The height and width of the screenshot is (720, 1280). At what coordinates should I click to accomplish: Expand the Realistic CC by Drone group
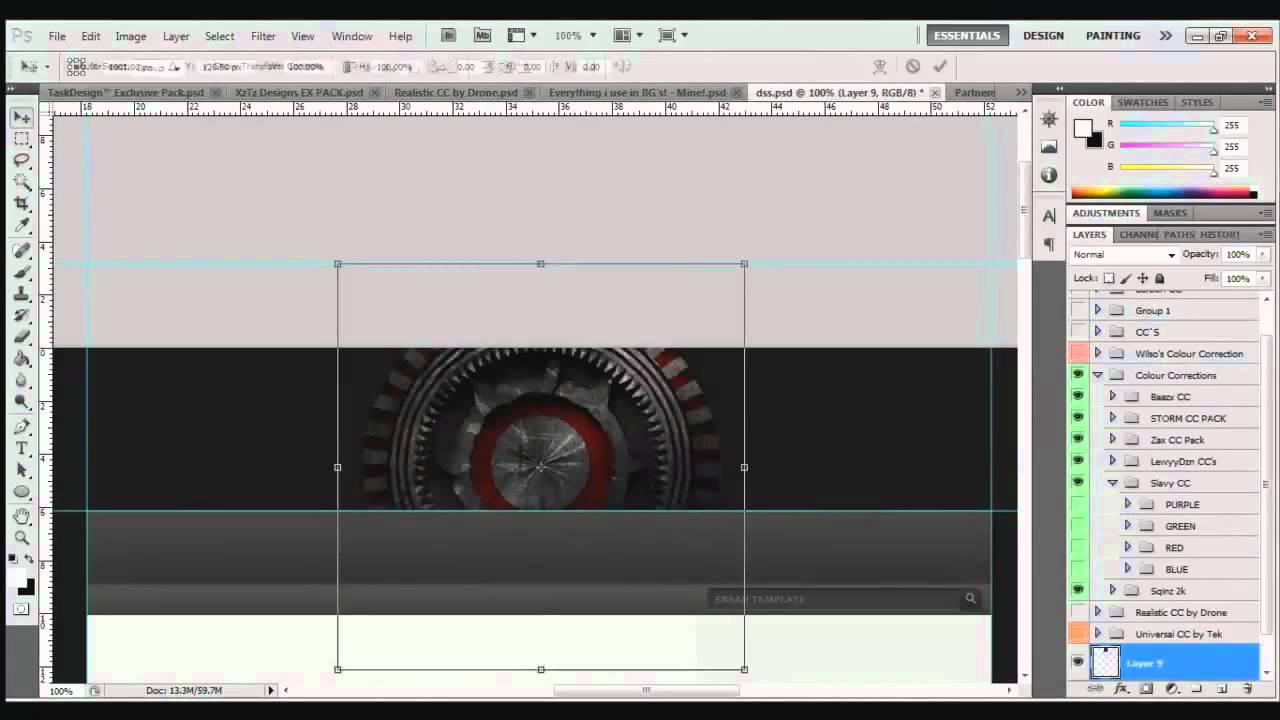point(1097,612)
